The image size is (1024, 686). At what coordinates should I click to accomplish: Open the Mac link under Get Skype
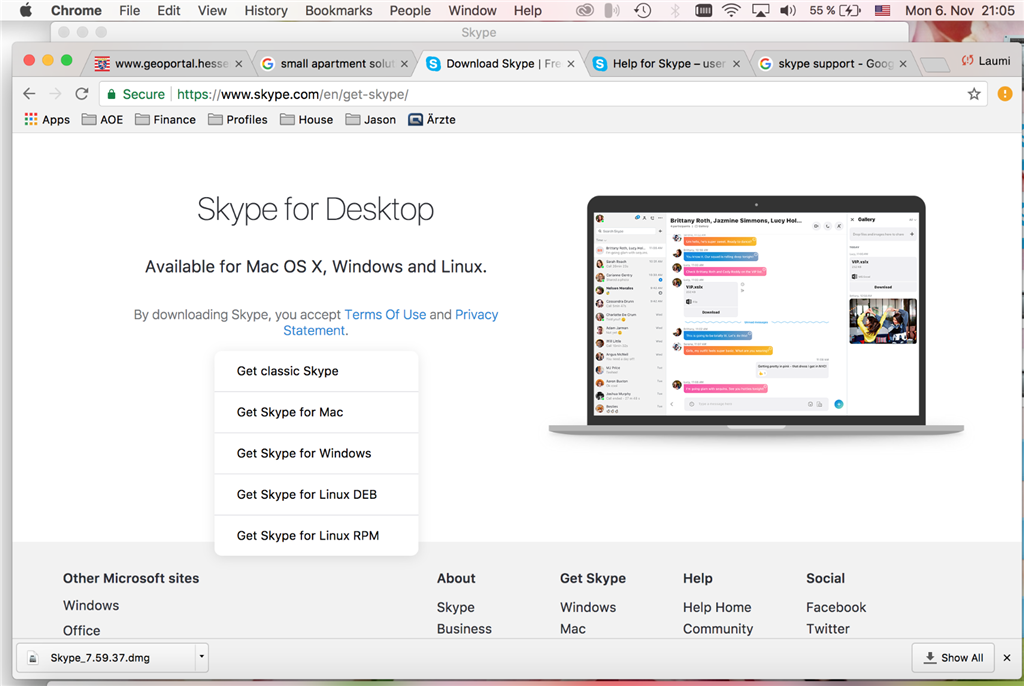coord(573,629)
